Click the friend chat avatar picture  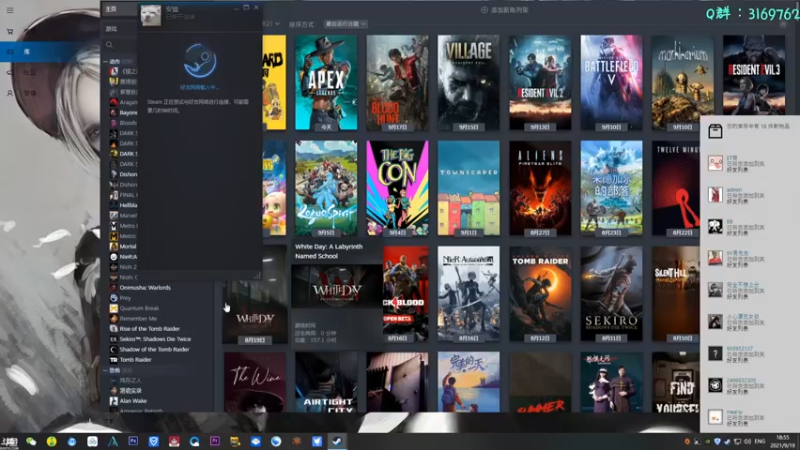[151, 15]
